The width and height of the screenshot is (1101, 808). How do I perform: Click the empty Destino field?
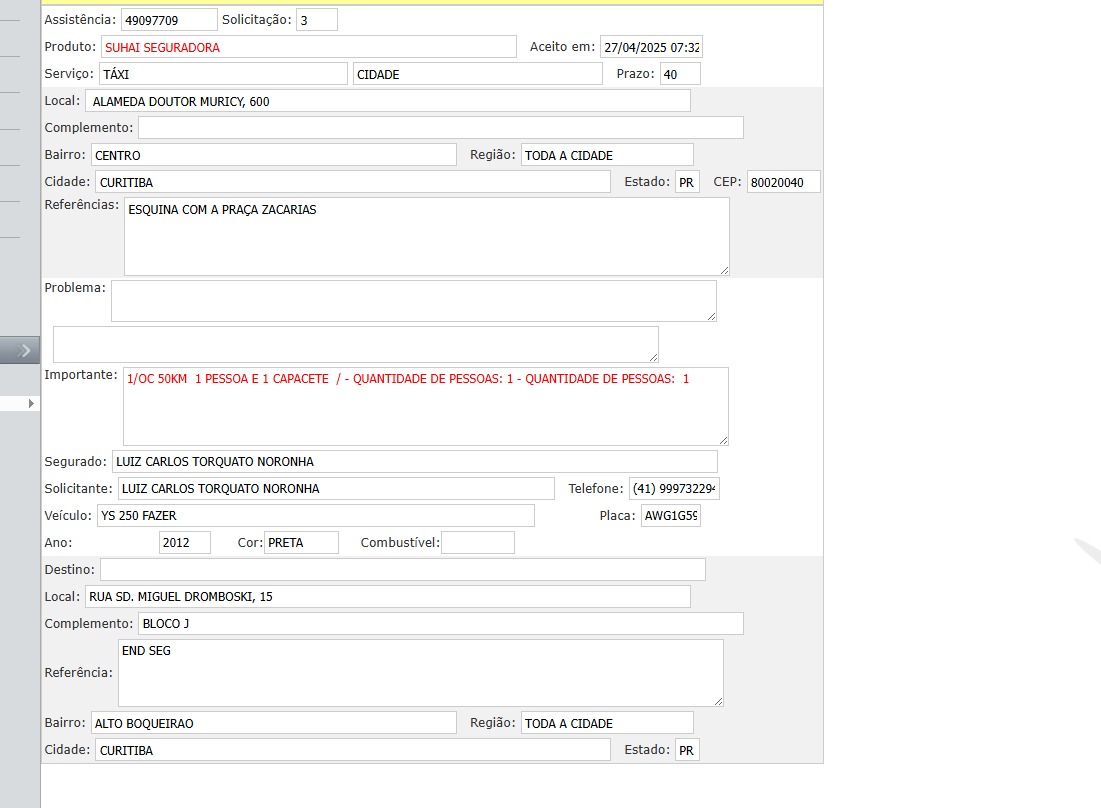pyautogui.click(x=402, y=569)
